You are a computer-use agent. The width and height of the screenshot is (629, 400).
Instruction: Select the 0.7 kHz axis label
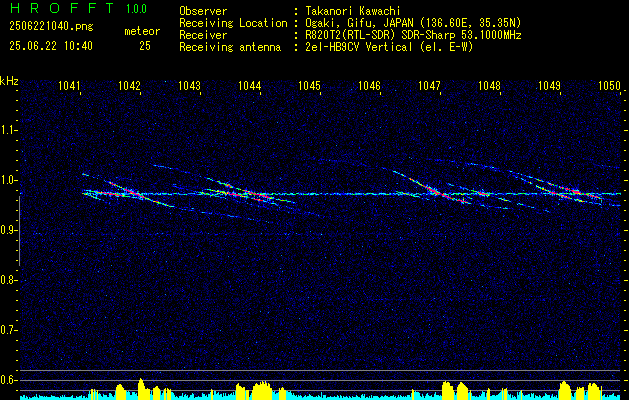tap(8, 330)
